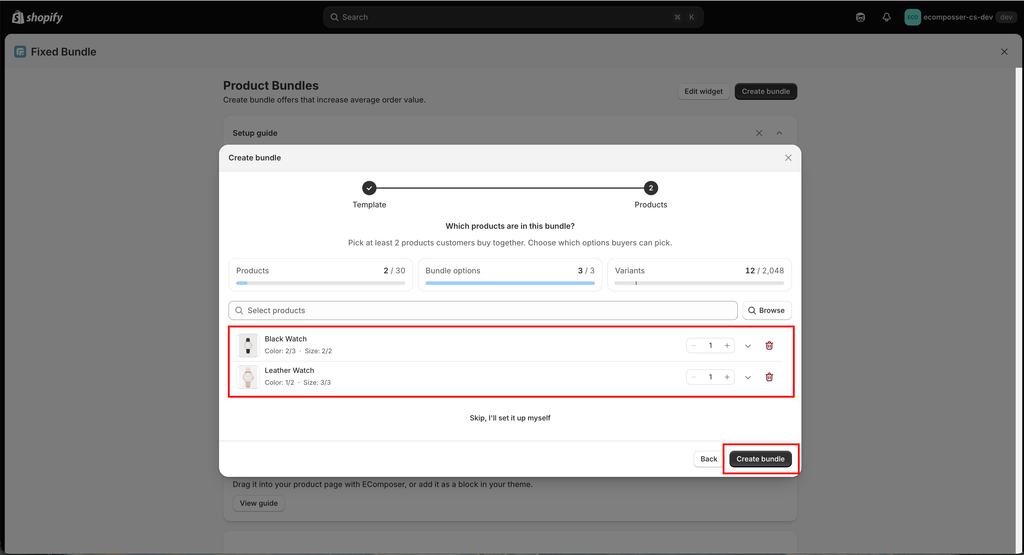Click Create bundle button in page header
1024x555 pixels.
coord(765,91)
